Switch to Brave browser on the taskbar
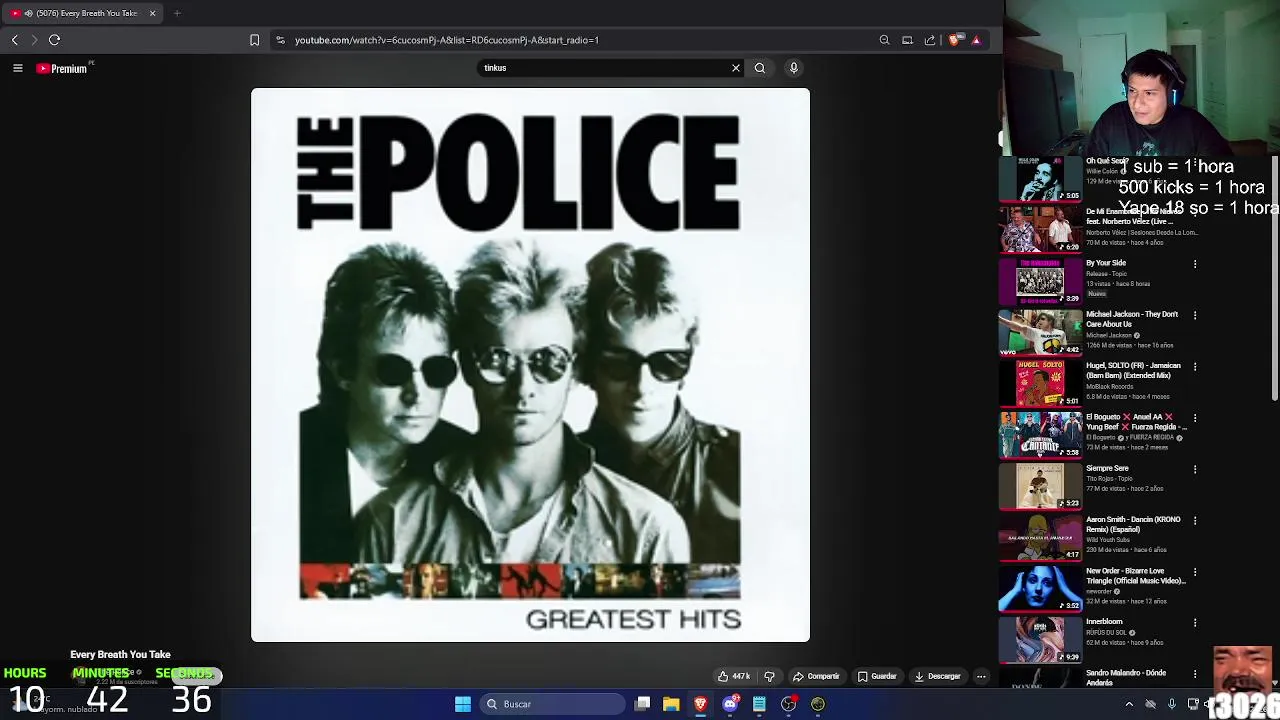The image size is (1280, 720). pos(700,704)
